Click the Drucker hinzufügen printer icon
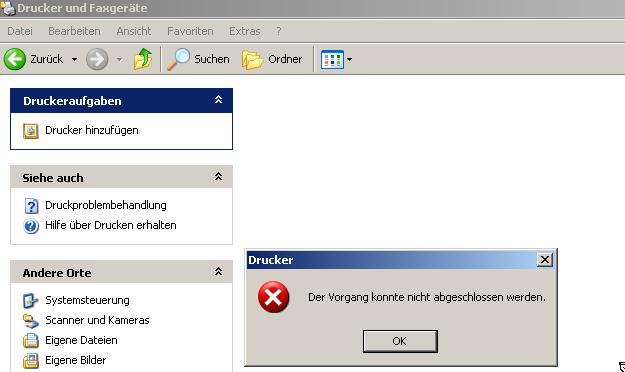Screen dimensions: 625x372 [x=31, y=131]
